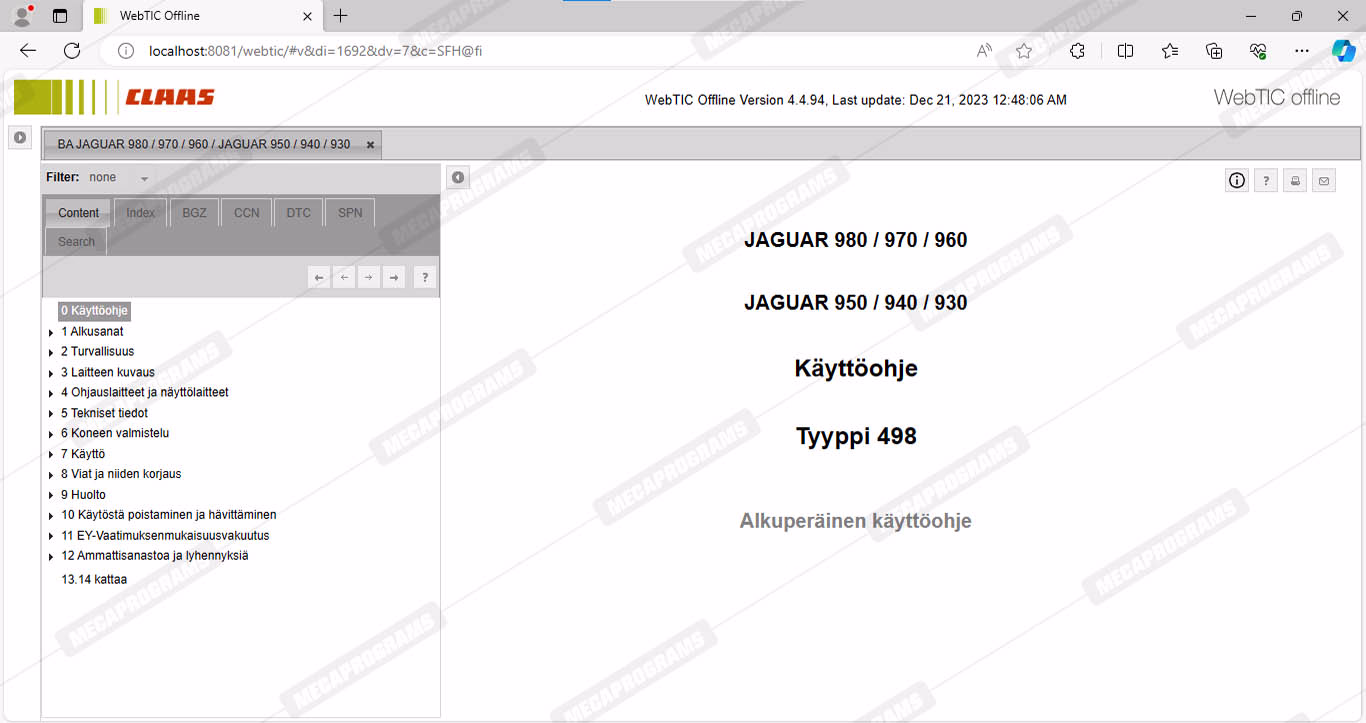This screenshot has height=723, width=1366.
Task: Click the document info icon
Action: [1237, 181]
